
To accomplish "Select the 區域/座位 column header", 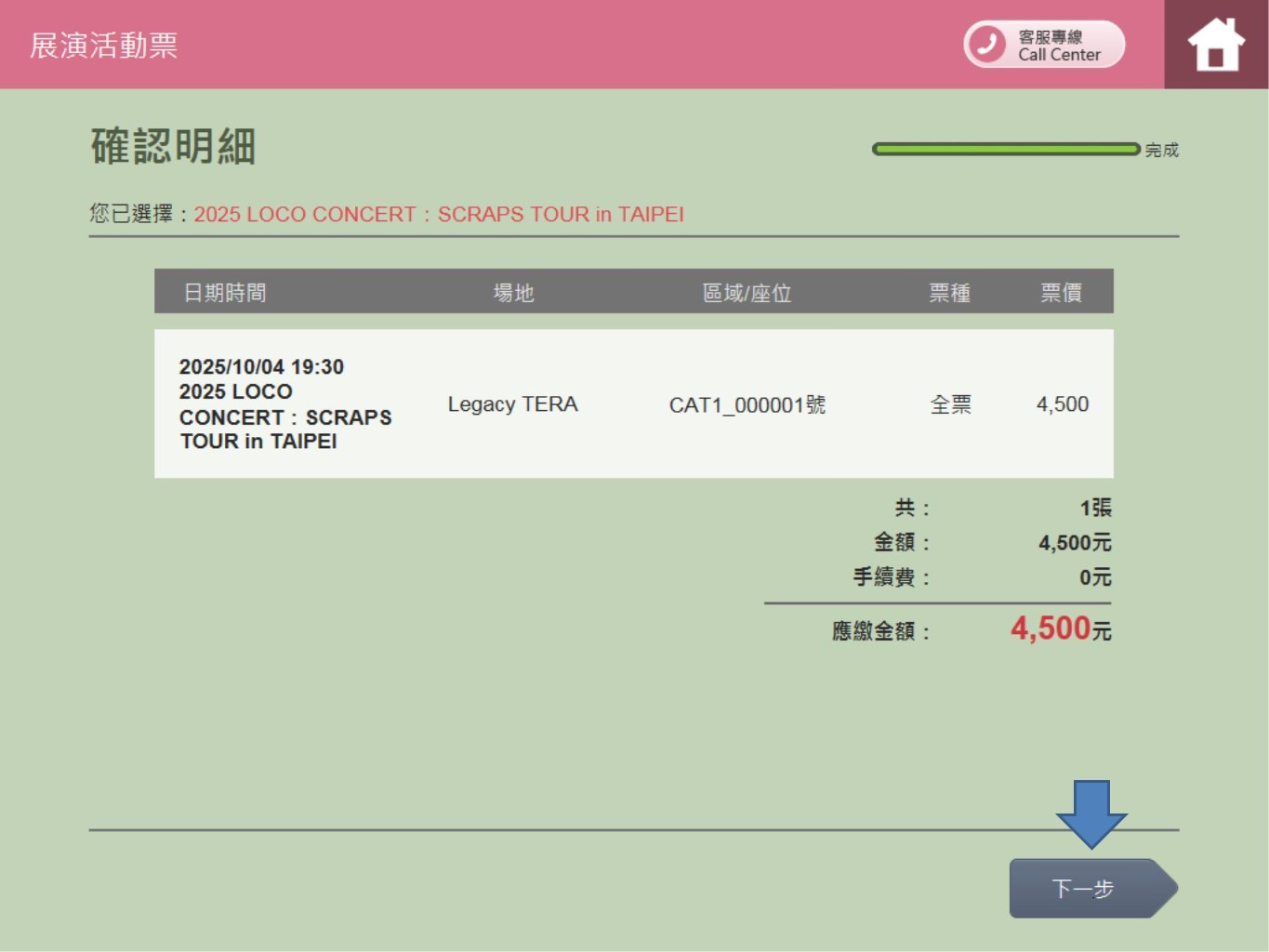I will (747, 293).
